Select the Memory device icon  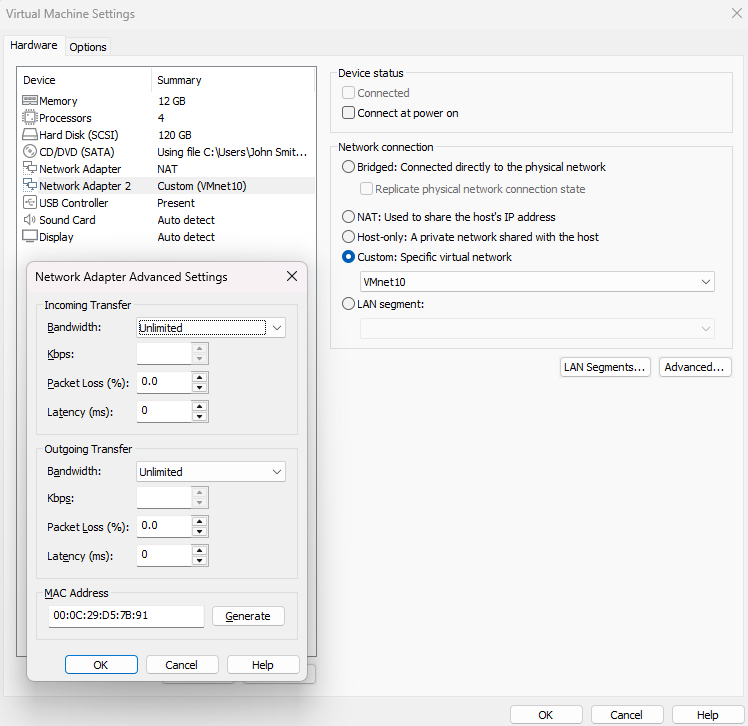30,101
